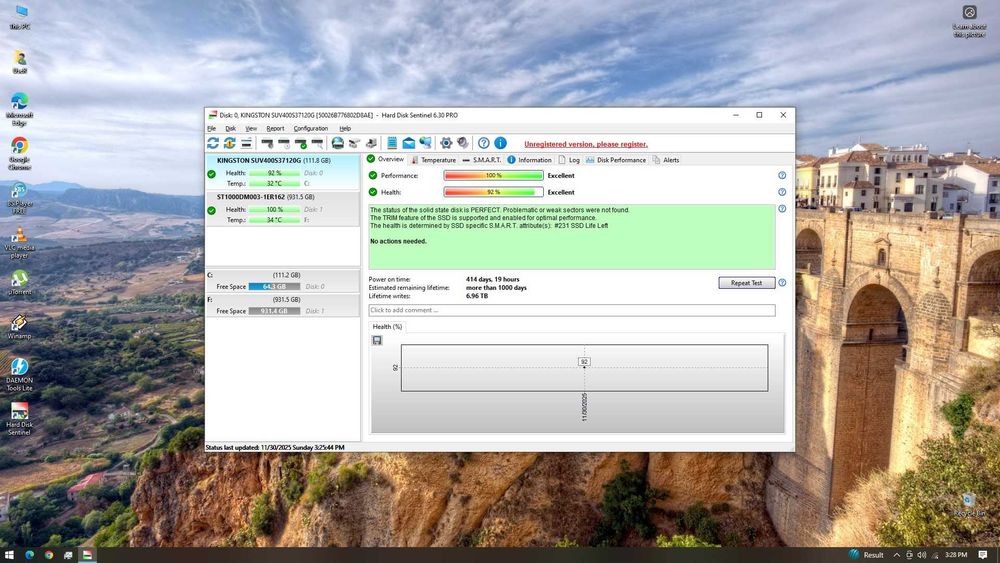The height and width of the screenshot is (563, 1000).
Task: Select the Health (%) graph tab
Action: click(387, 326)
